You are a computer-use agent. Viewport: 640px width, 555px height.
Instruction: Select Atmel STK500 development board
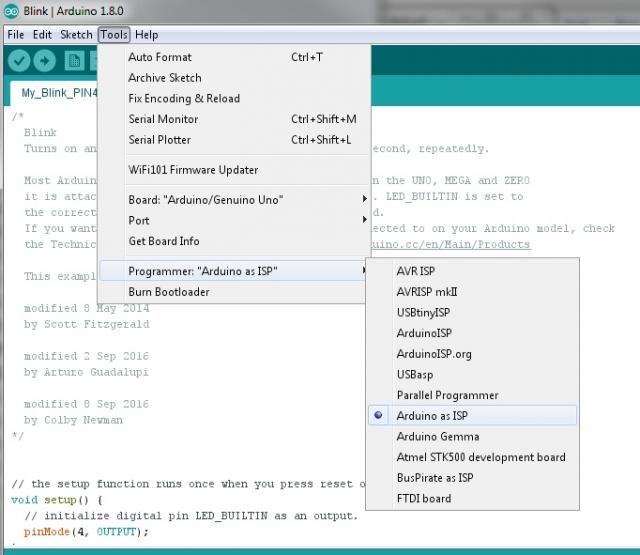pos(473,457)
